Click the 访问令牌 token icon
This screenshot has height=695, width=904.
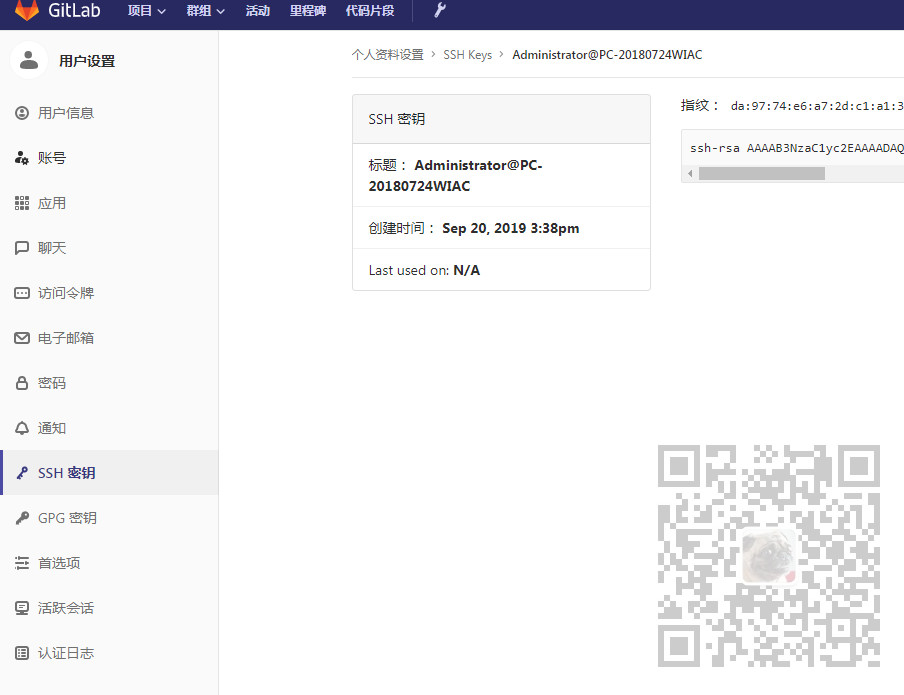[22, 293]
